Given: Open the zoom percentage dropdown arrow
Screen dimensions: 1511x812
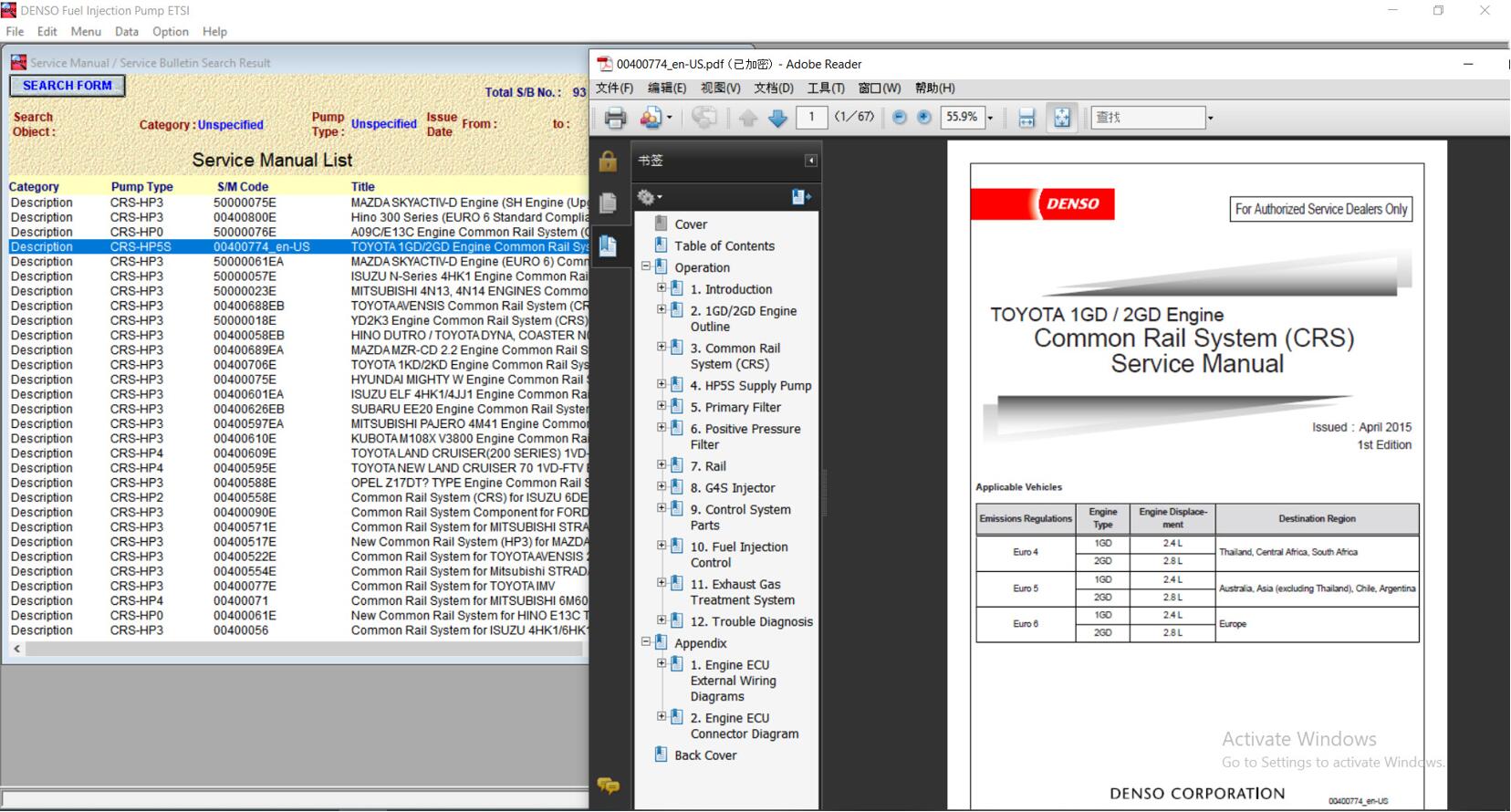Looking at the screenshot, I should (990, 118).
